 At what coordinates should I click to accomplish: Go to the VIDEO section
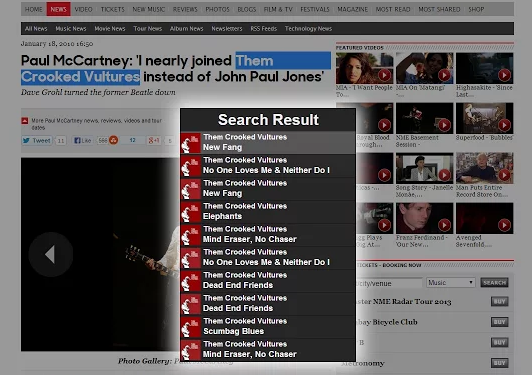[x=83, y=9]
